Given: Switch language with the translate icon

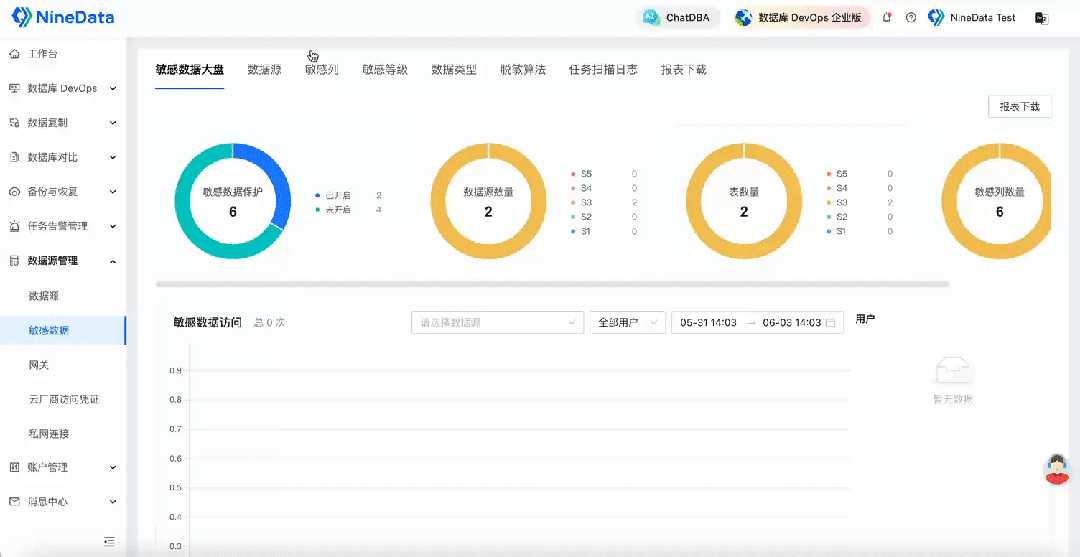Looking at the screenshot, I should point(1041,19).
